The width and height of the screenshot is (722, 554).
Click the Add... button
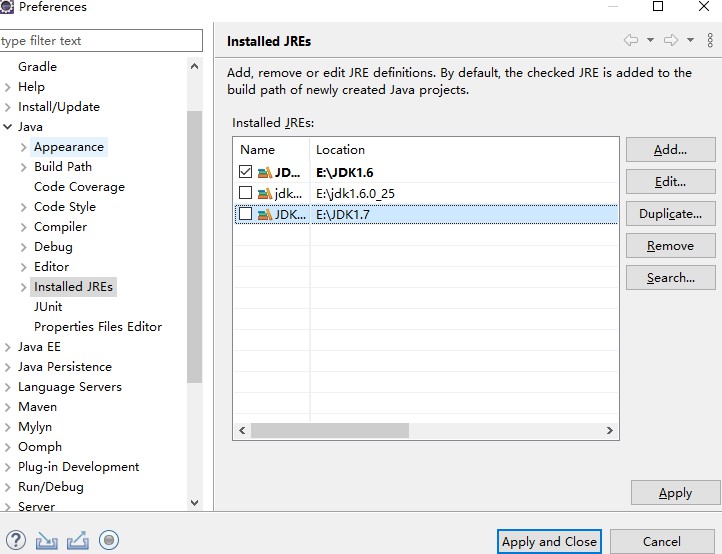click(x=670, y=150)
